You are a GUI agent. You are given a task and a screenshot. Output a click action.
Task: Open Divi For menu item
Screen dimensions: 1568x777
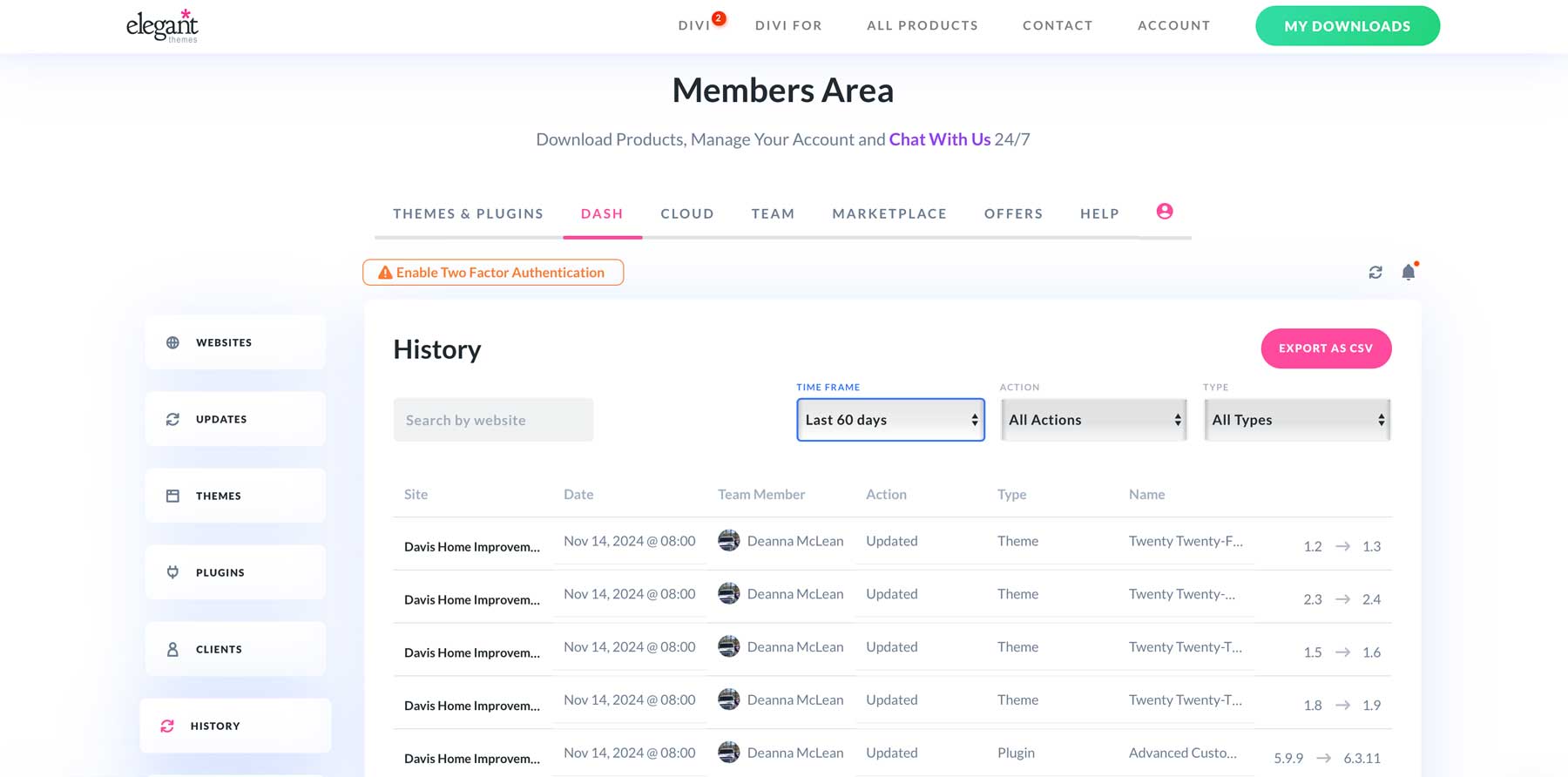[788, 25]
